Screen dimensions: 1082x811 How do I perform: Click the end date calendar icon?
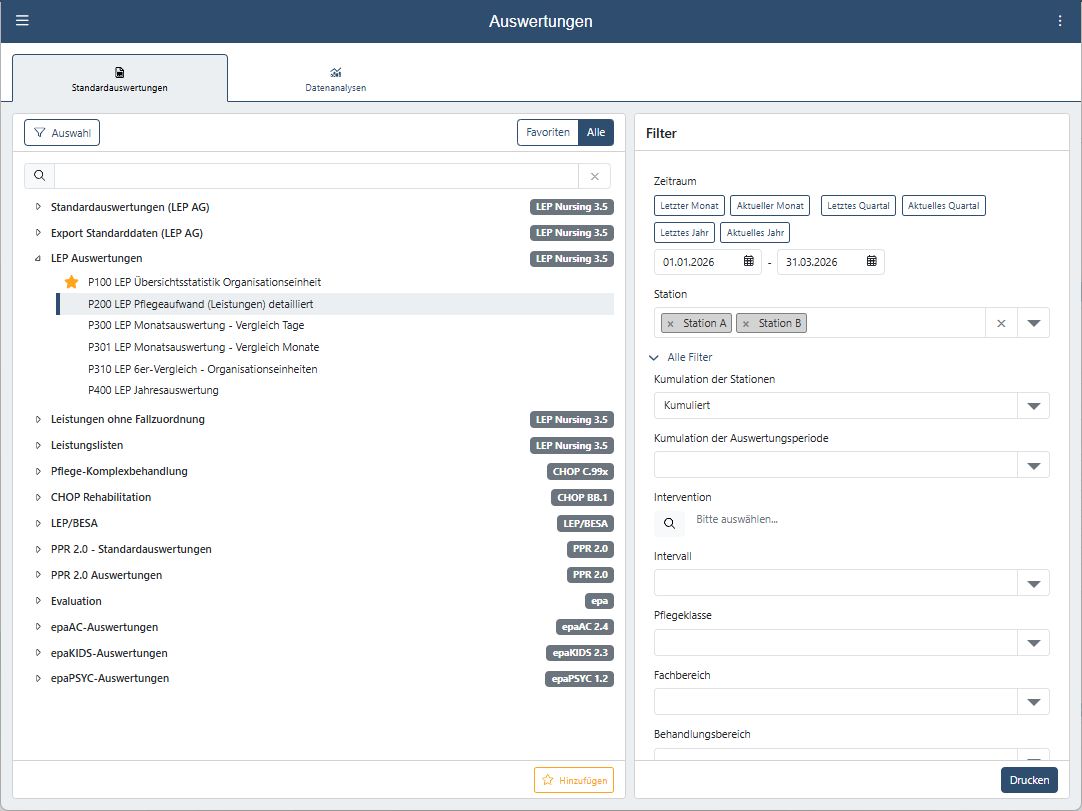[871, 262]
